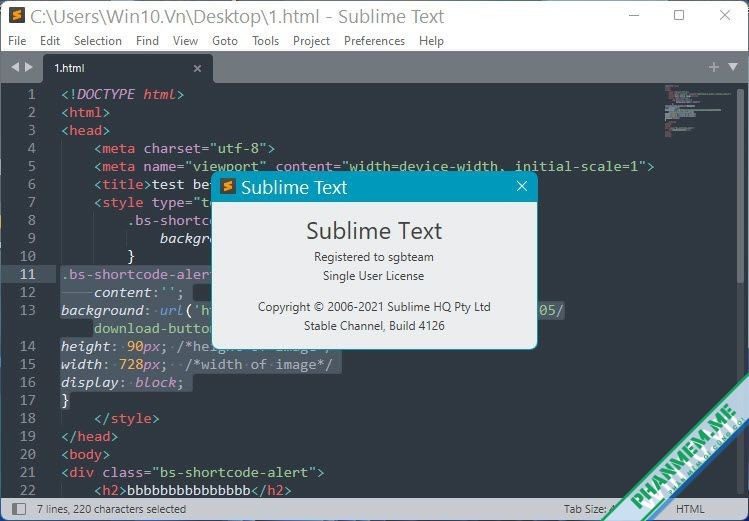Image resolution: width=749 pixels, height=521 pixels.
Task: Click line number 11 in gutter
Action: tap(27, 275)
